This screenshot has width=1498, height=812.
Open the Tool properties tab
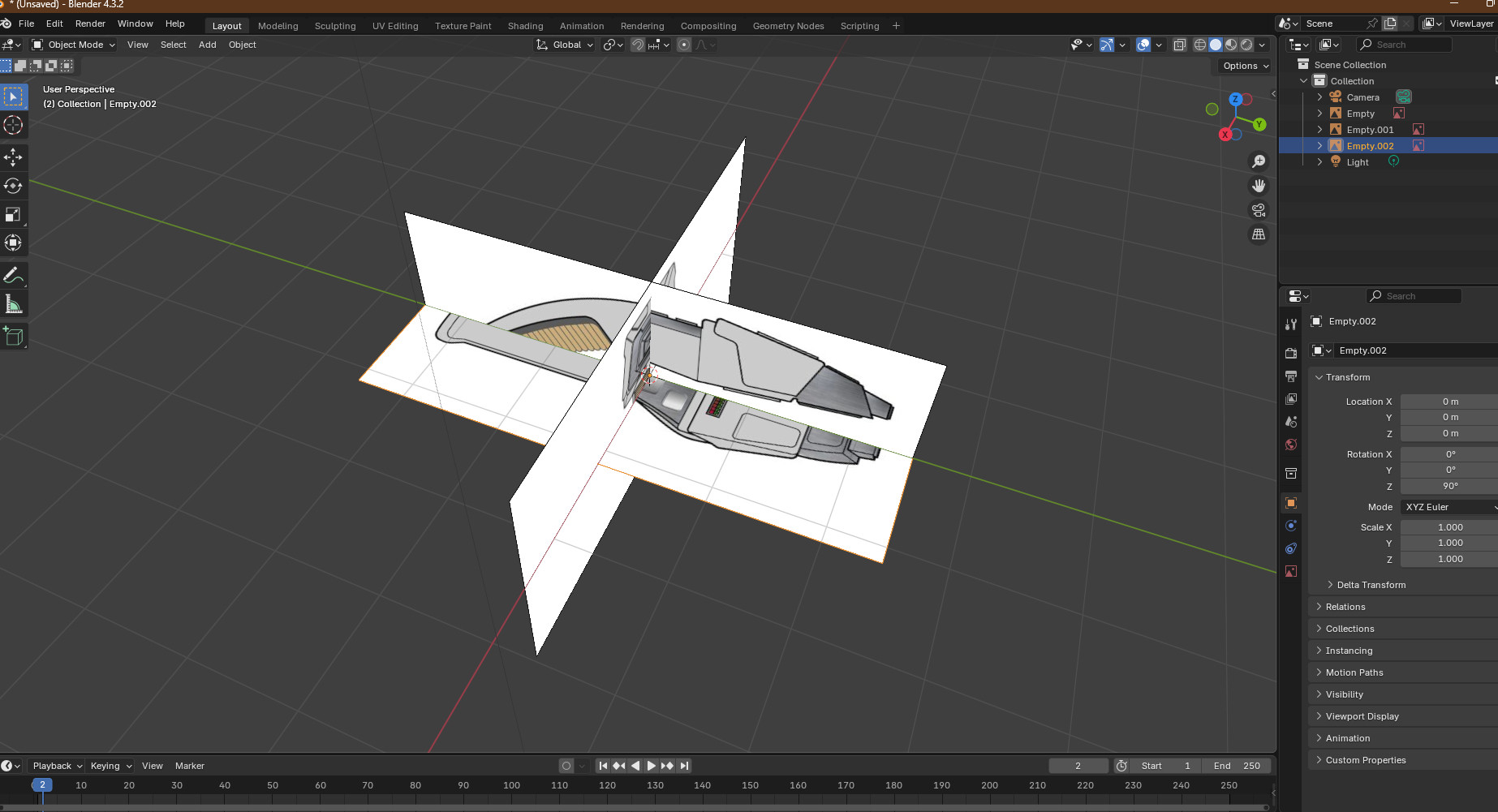tap(1291, 324)
